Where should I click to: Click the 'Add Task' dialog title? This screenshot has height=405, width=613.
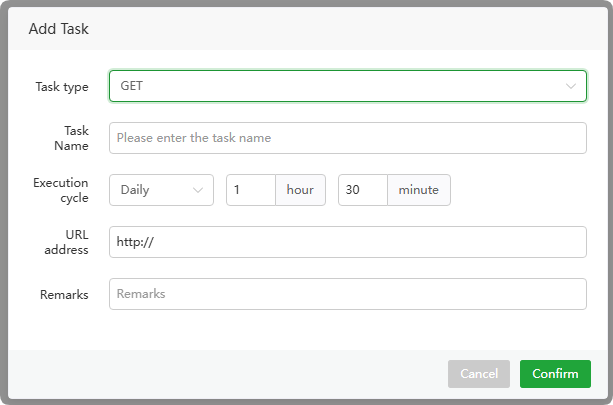59,29
